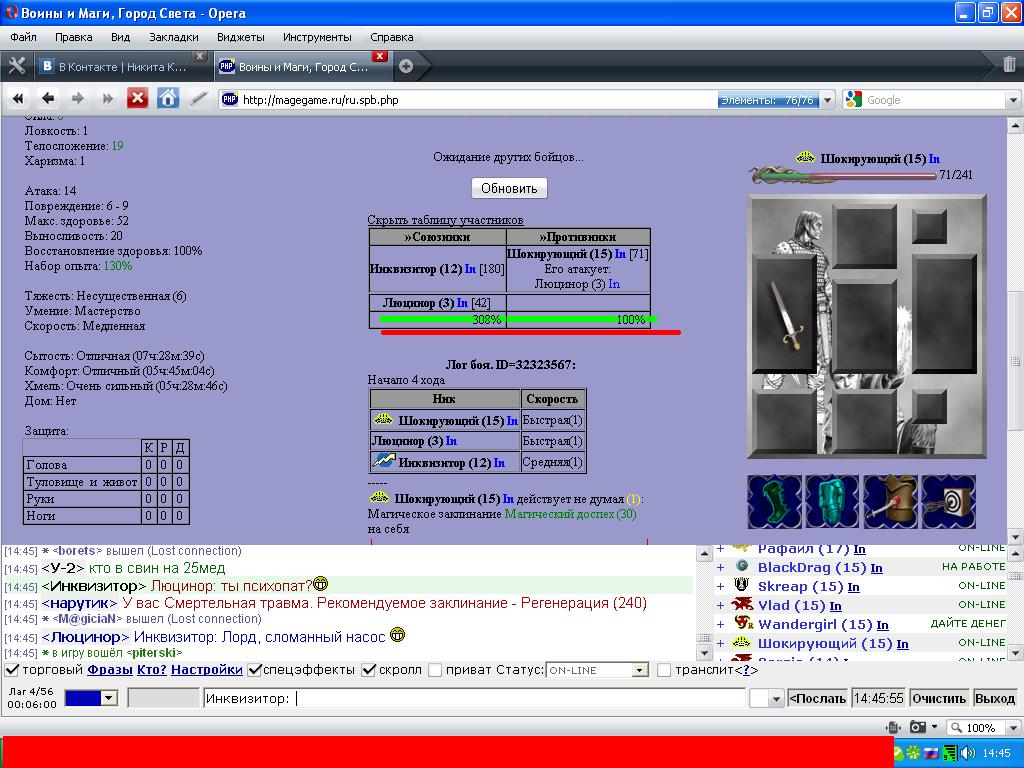
Task: Click the rewind navigation button
Action: pyautogui.click(x=18, y=99)
